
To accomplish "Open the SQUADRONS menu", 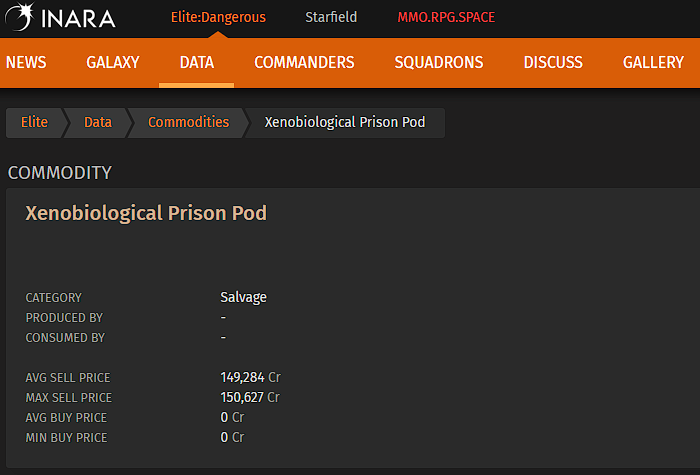I will [439, 62].
